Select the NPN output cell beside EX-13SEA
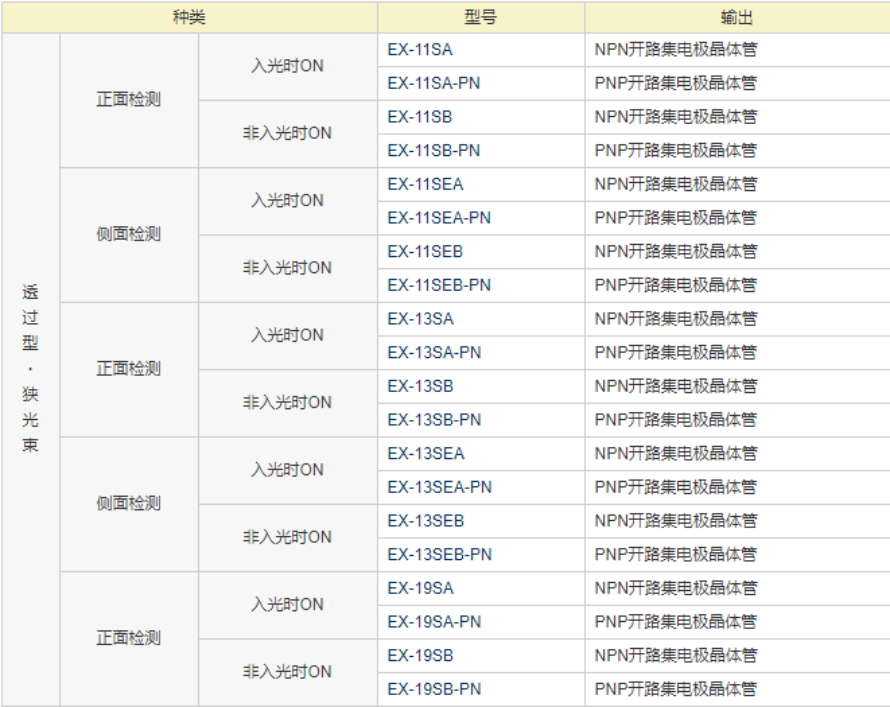 click(676, 454)
